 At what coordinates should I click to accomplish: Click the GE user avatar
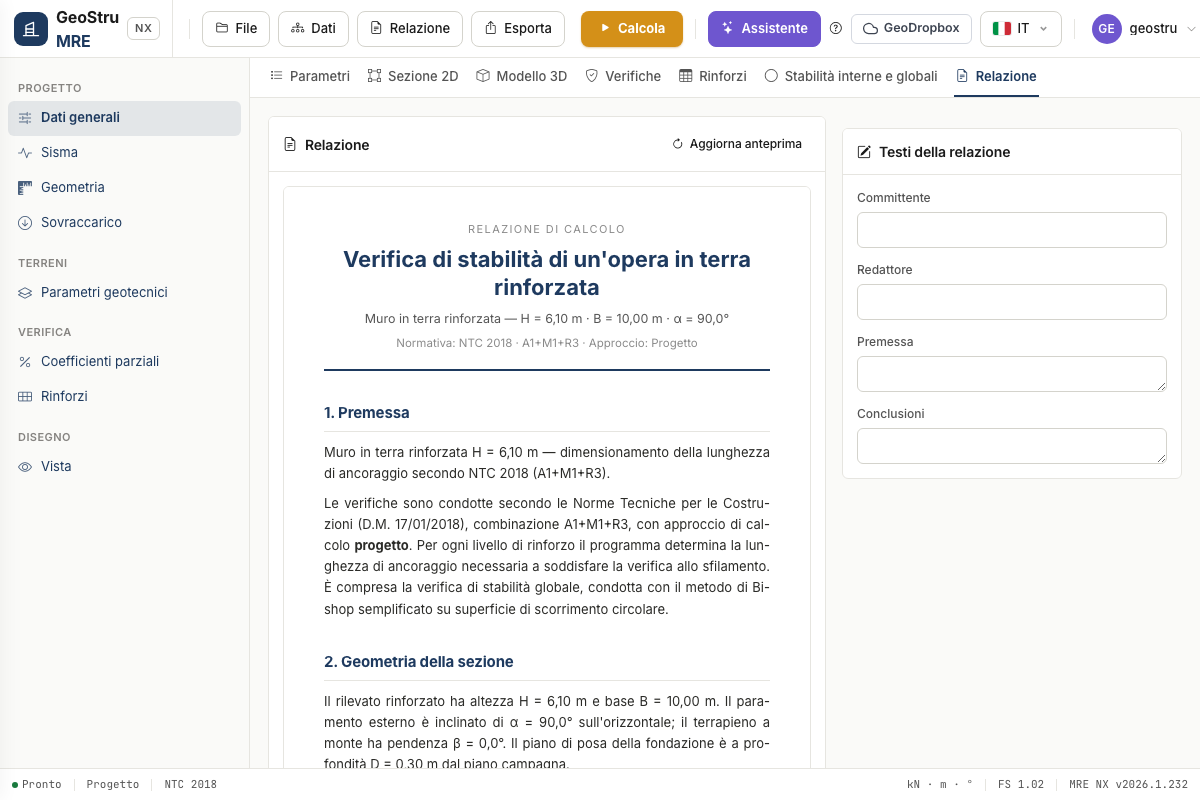[x=1106, y=29]
